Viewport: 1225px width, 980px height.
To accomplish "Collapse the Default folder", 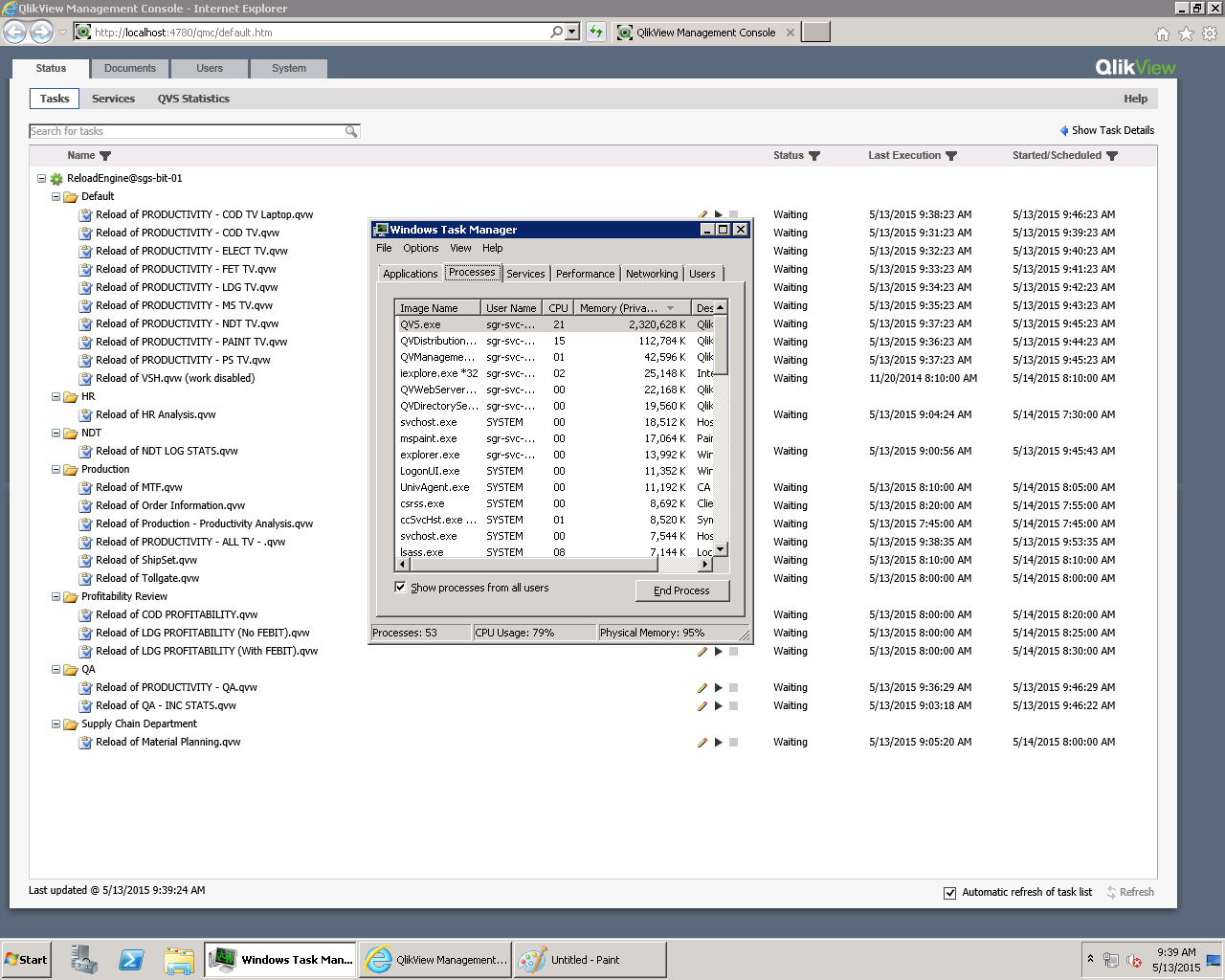I will (x=56, y=196).
